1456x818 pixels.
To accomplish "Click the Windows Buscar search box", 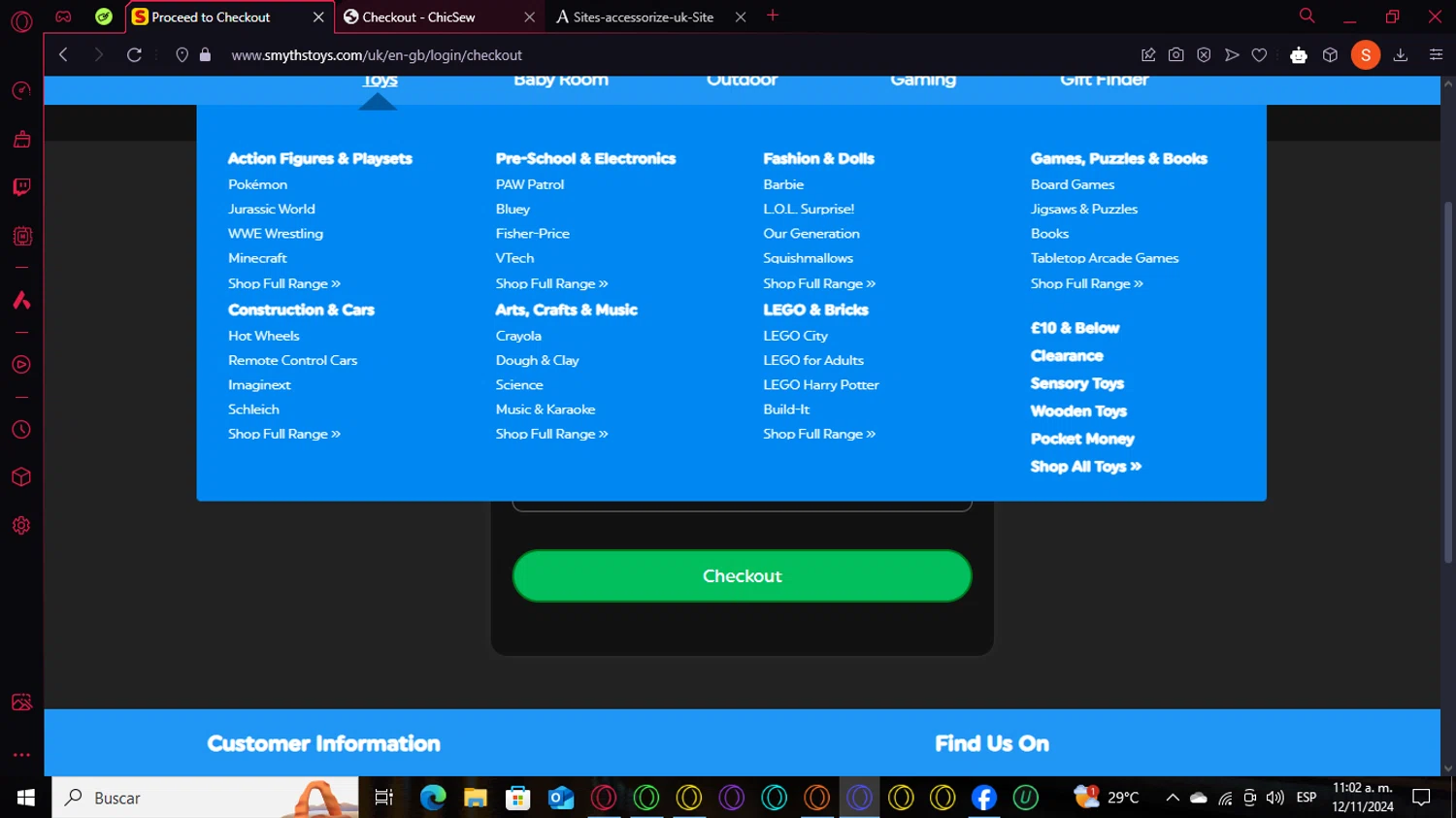I will coord(204,798).
